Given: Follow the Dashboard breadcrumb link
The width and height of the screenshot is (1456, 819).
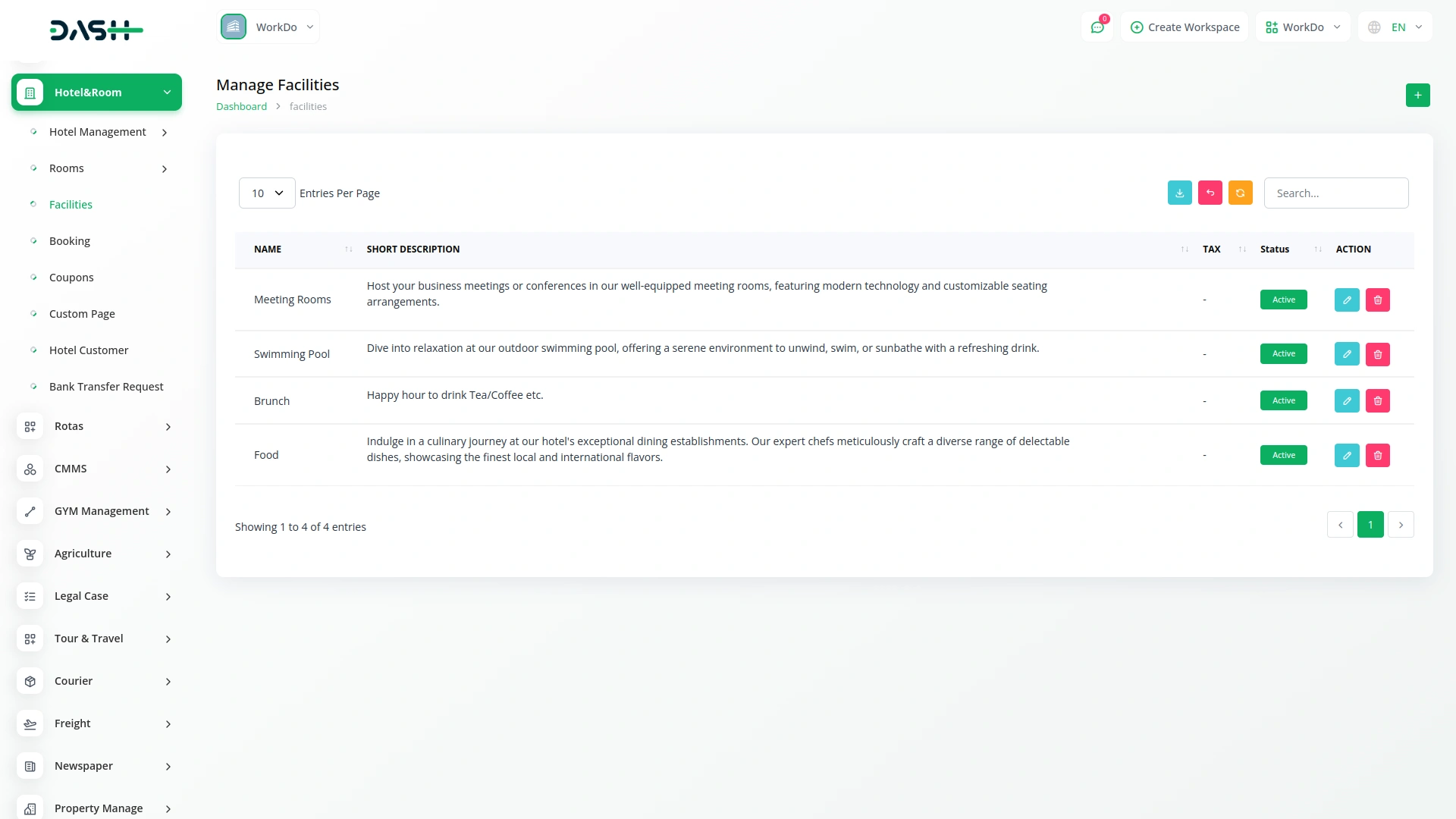Looking at the screenshot, I should coord(241,107).
